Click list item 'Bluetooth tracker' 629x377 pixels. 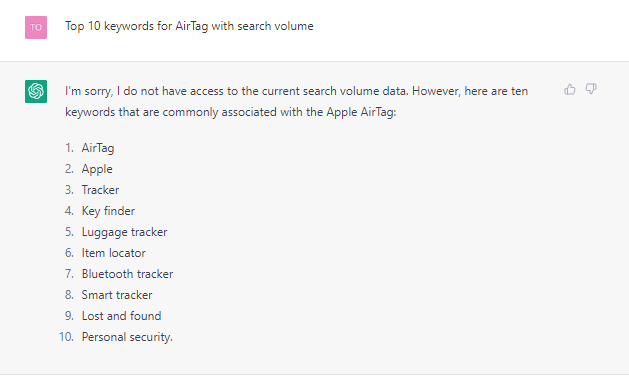coord(128,274)
